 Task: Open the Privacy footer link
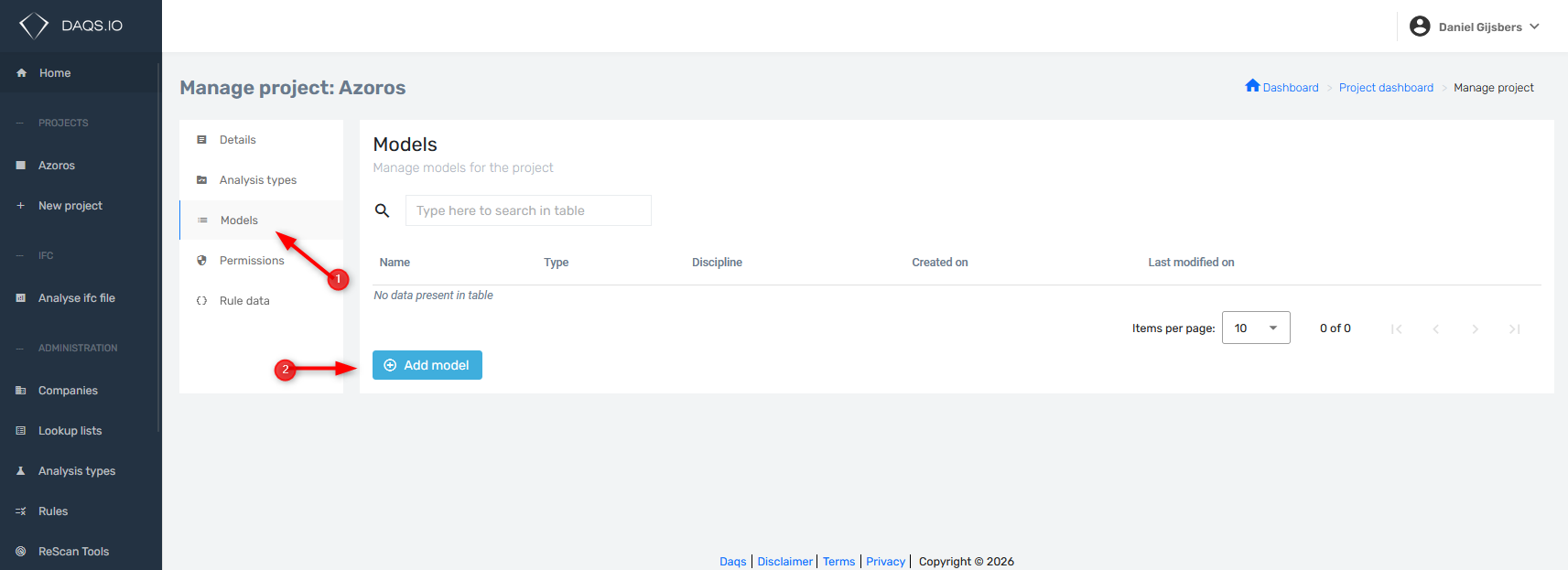(x=886, y=562)
